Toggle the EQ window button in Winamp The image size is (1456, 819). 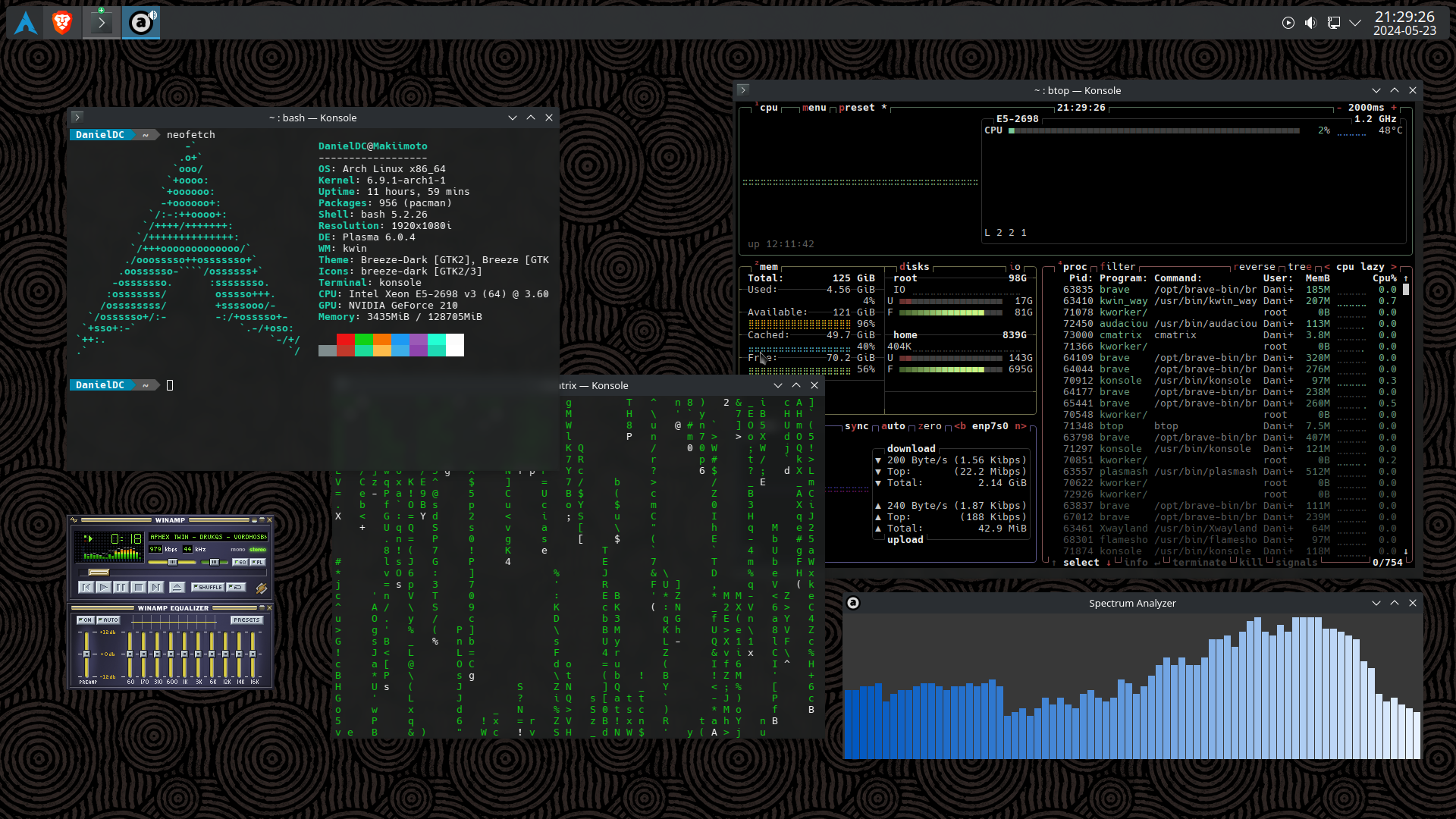click(x=240, y=562)
